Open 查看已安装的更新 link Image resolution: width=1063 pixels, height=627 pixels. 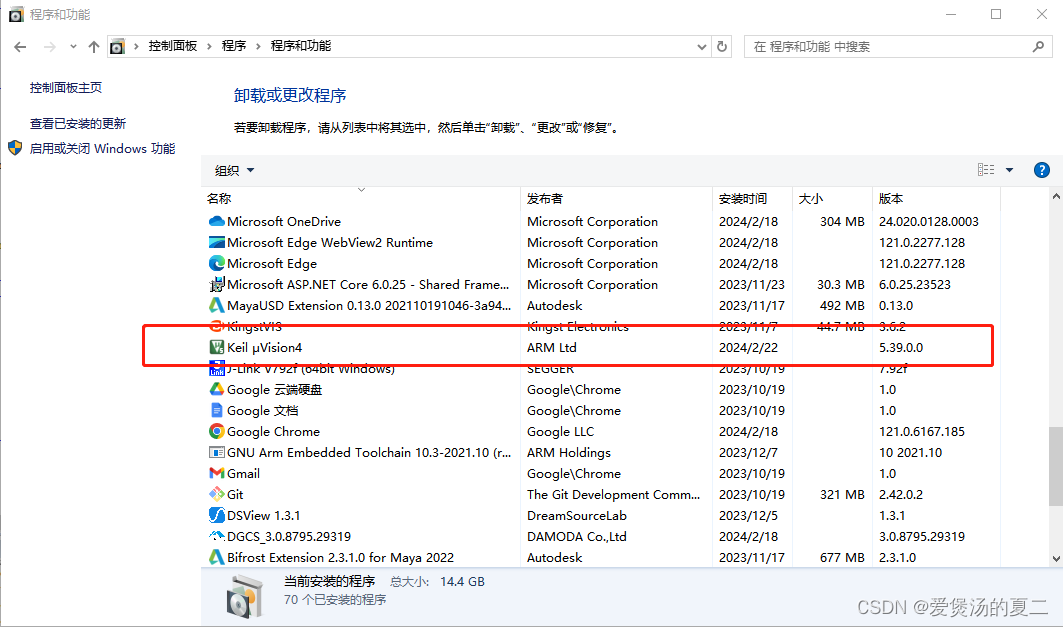78,123
